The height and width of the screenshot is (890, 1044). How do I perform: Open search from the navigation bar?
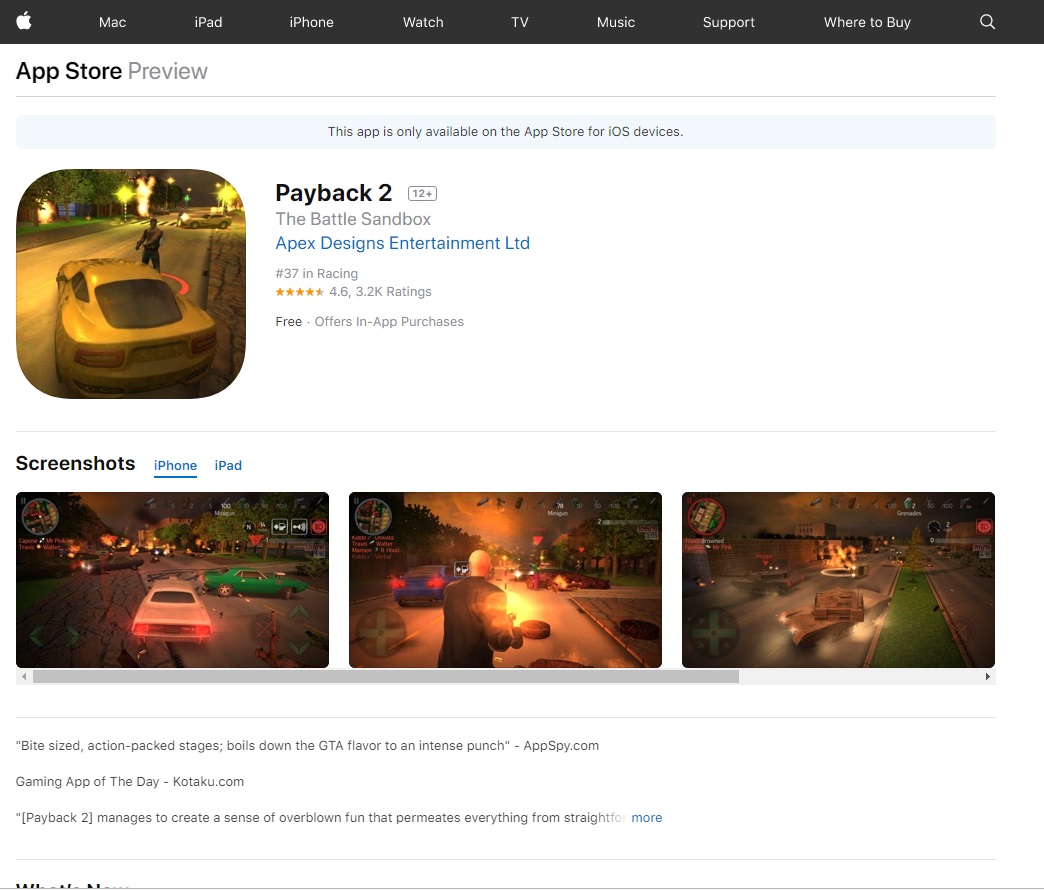coord(986,22)
